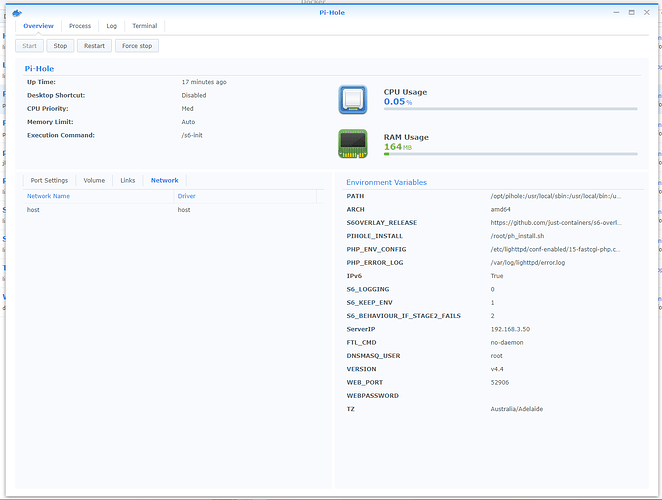Viewport: 662px width, 500px height.
Task: Open the Log tab
Action: click(111, 26)
